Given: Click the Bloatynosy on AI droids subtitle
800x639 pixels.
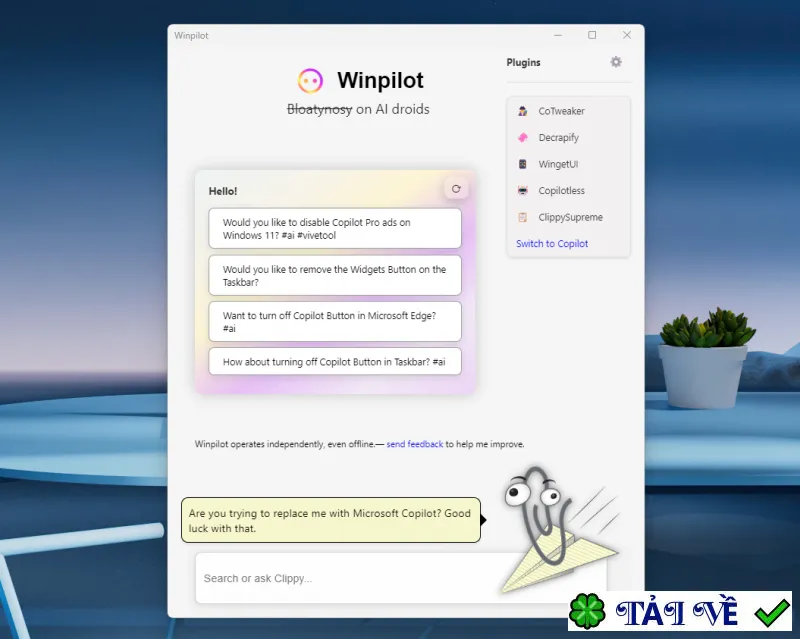Looking at the screenshot, I should tap(358, 109).
